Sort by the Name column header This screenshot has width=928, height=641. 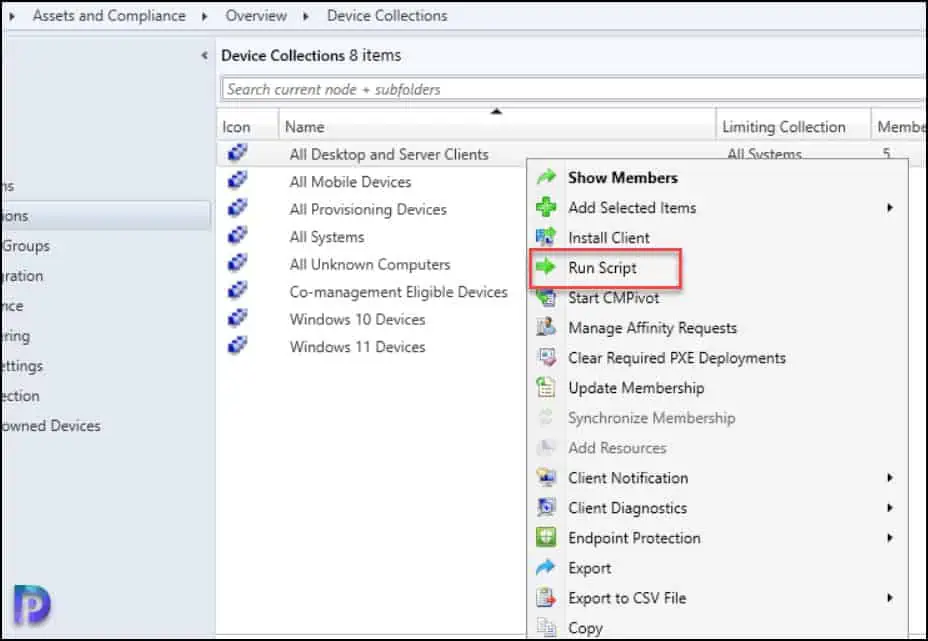[x=497, y=127]
